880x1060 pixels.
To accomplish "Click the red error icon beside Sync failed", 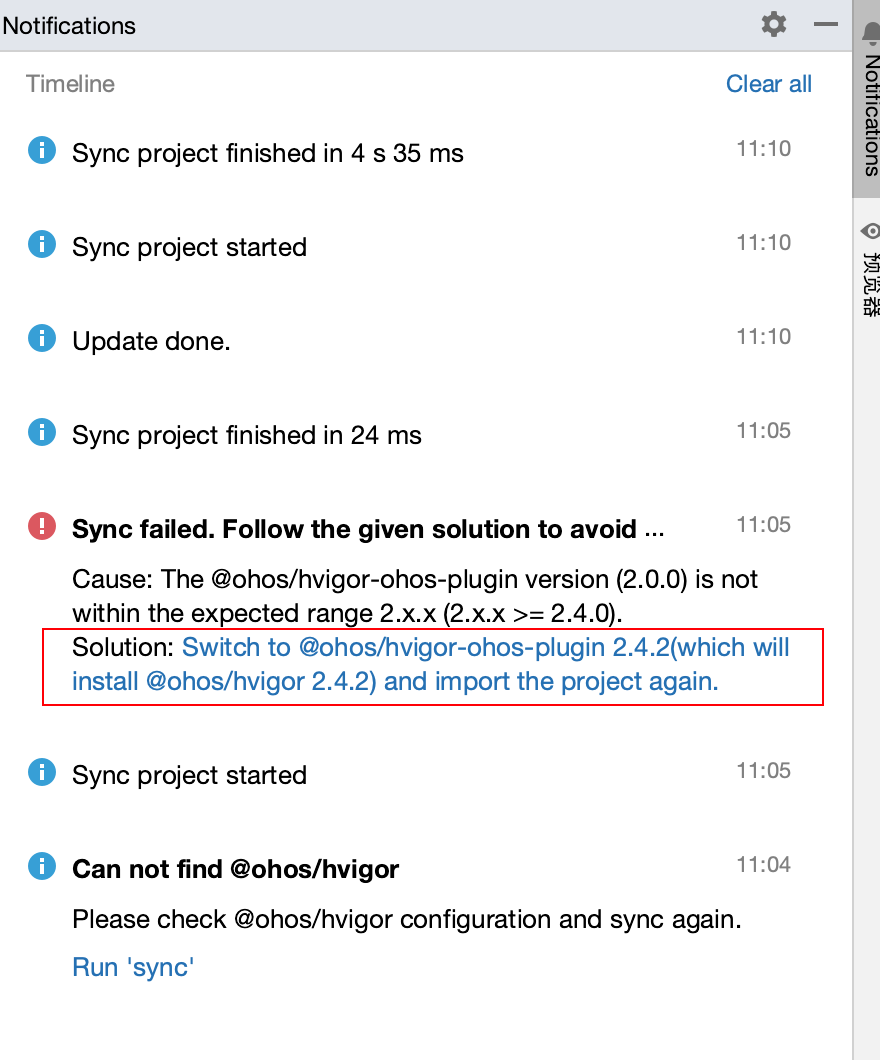I will pyautogui.click(x=42, y=526).
